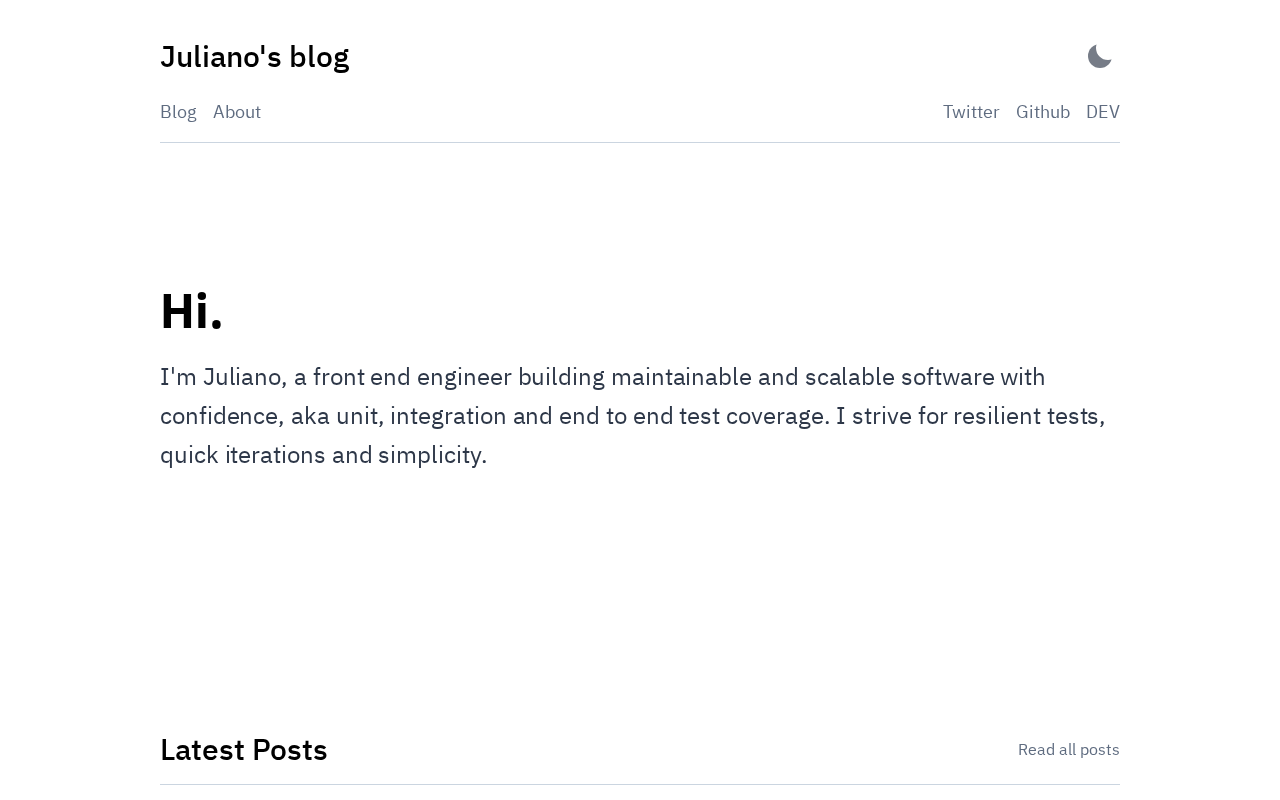Screen dimensions: 1280x800
Task: Click the word "Juliano" in the intro paragraph
Action: tap(242, 377)
